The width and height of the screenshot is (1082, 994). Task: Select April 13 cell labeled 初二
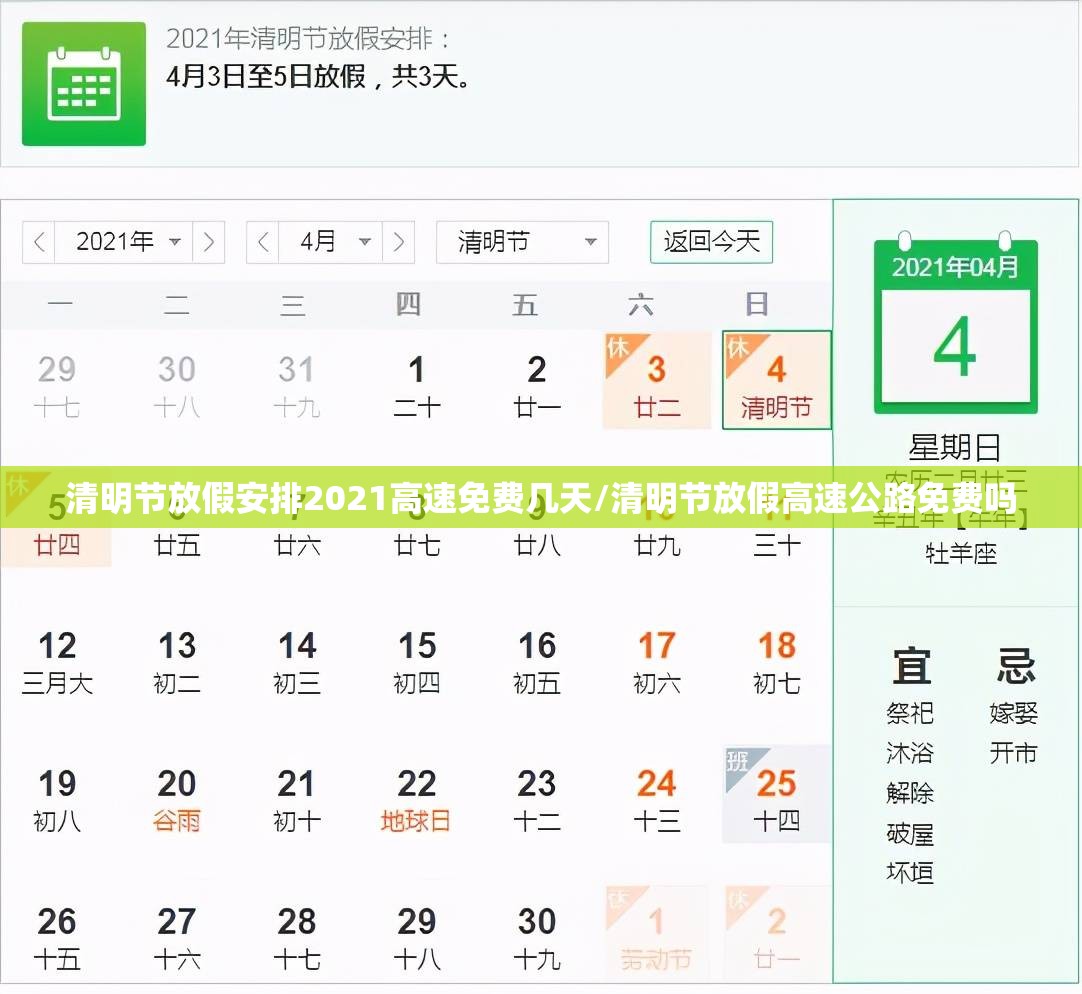(x=177, y=662)
